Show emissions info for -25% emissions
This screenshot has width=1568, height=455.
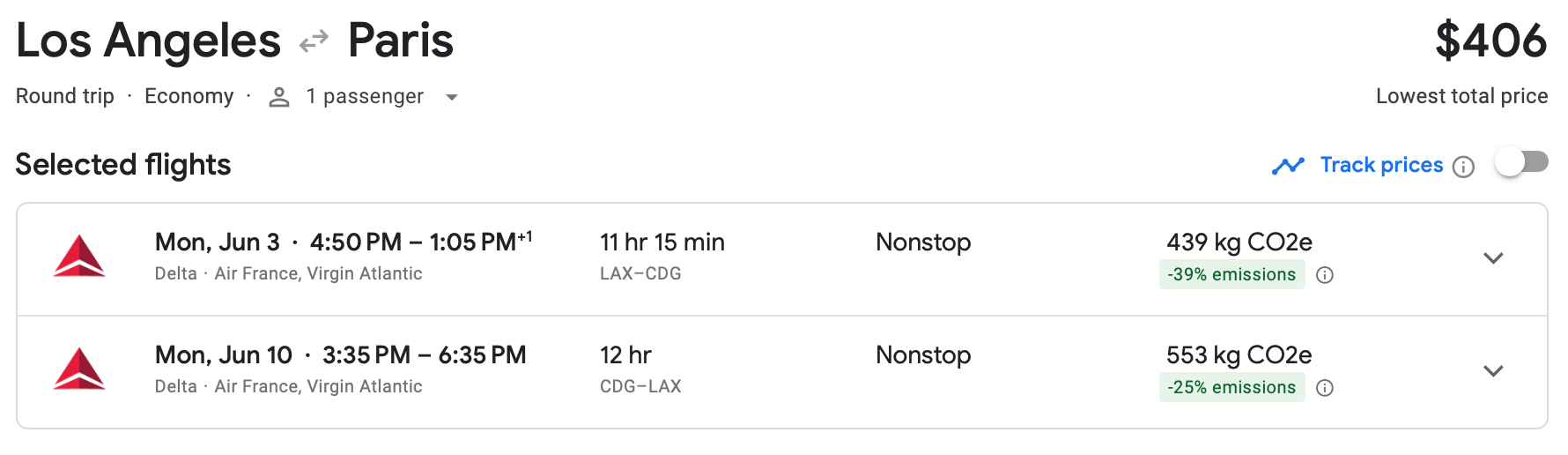click(x=1325, y=388)
